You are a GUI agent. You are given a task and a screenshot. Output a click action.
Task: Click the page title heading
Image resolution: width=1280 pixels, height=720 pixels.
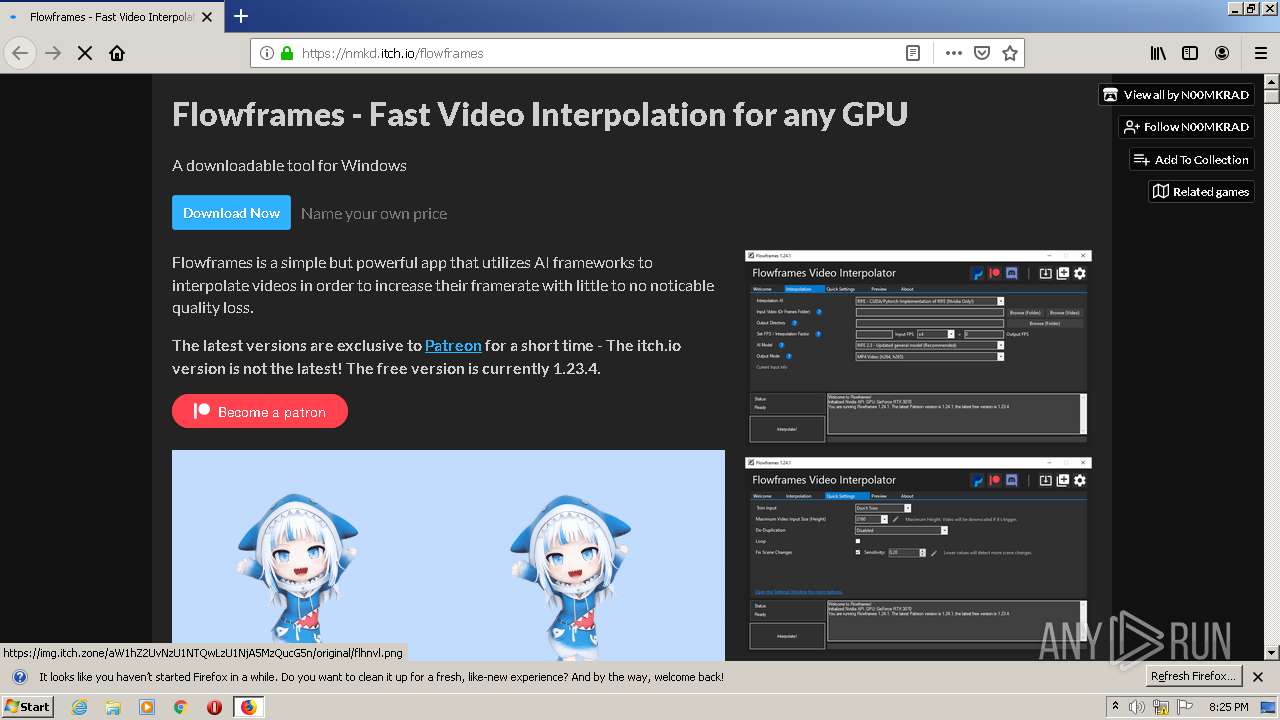[540, 114]
